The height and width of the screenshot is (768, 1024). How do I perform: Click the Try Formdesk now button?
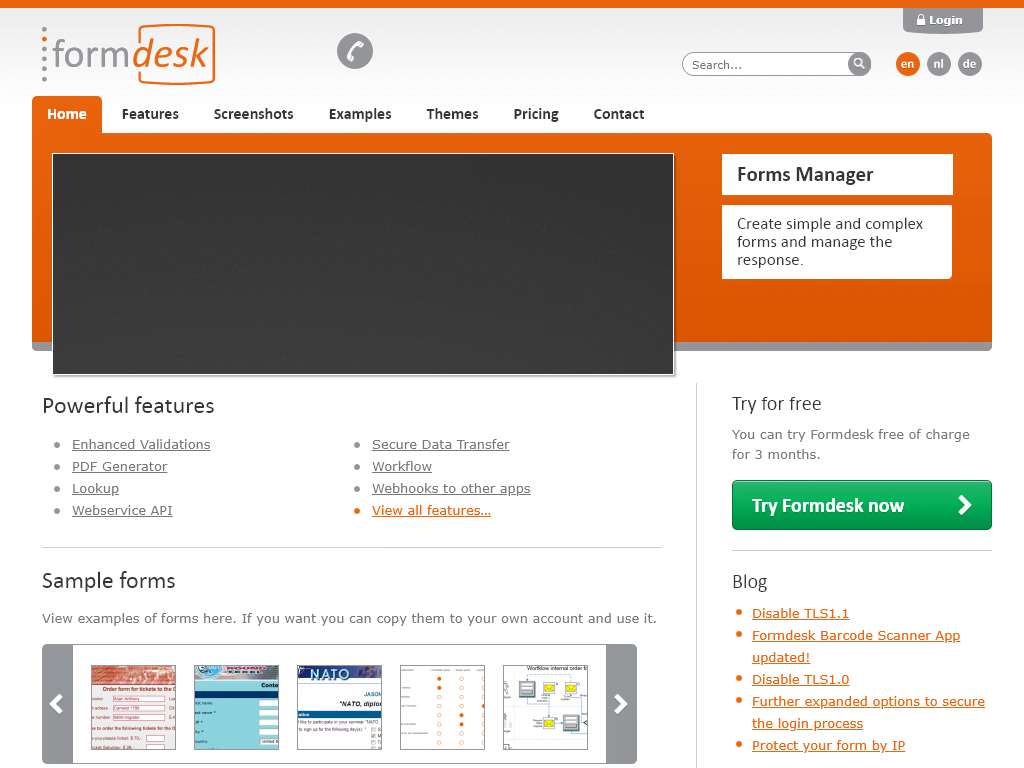click(x=861, y=505)
